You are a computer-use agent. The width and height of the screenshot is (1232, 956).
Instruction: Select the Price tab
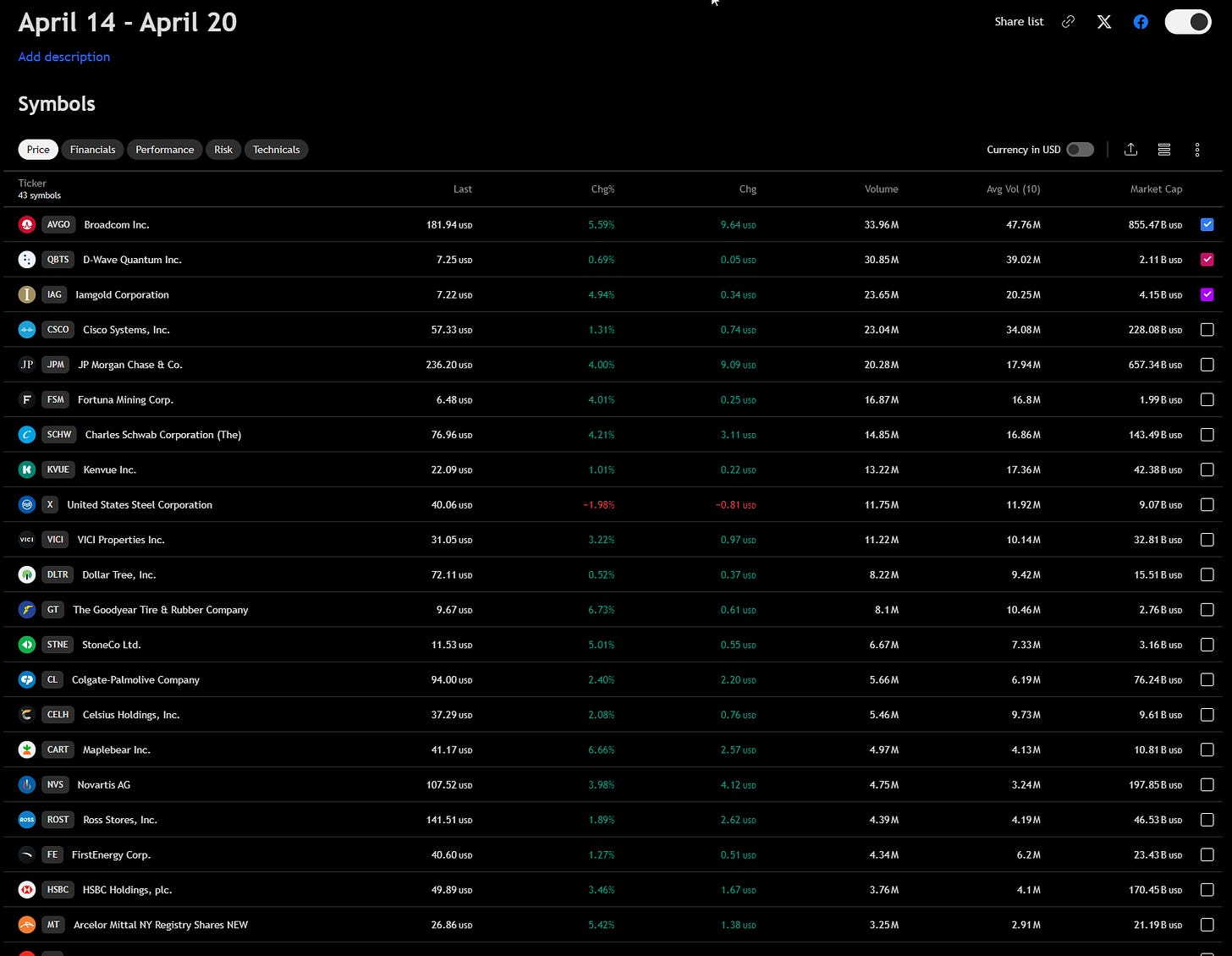pyautogui.click(x=38, y=150)
